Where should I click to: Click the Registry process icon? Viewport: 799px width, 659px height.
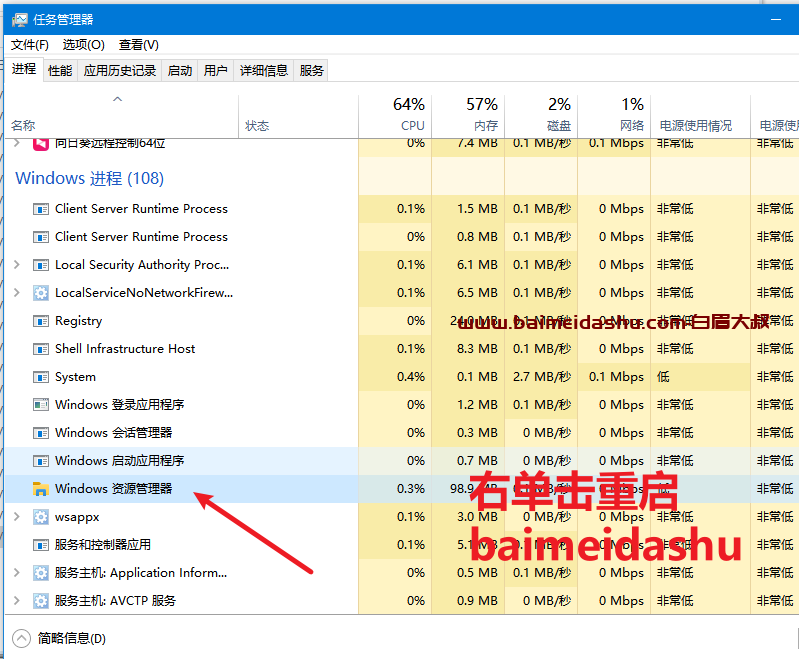coord(41,321)
